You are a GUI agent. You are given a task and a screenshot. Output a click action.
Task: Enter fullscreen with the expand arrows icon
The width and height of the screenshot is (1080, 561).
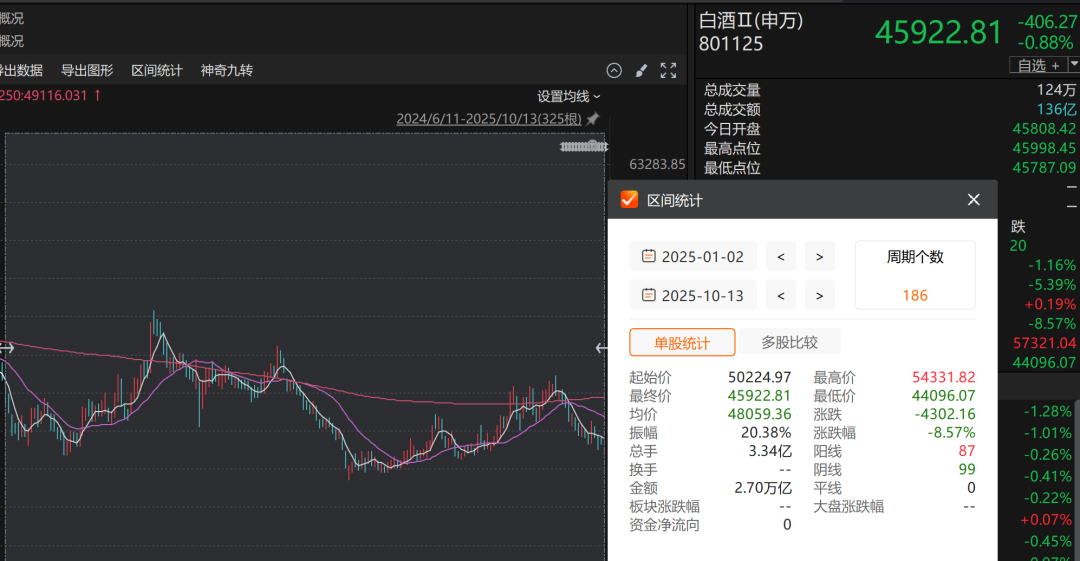669,70
